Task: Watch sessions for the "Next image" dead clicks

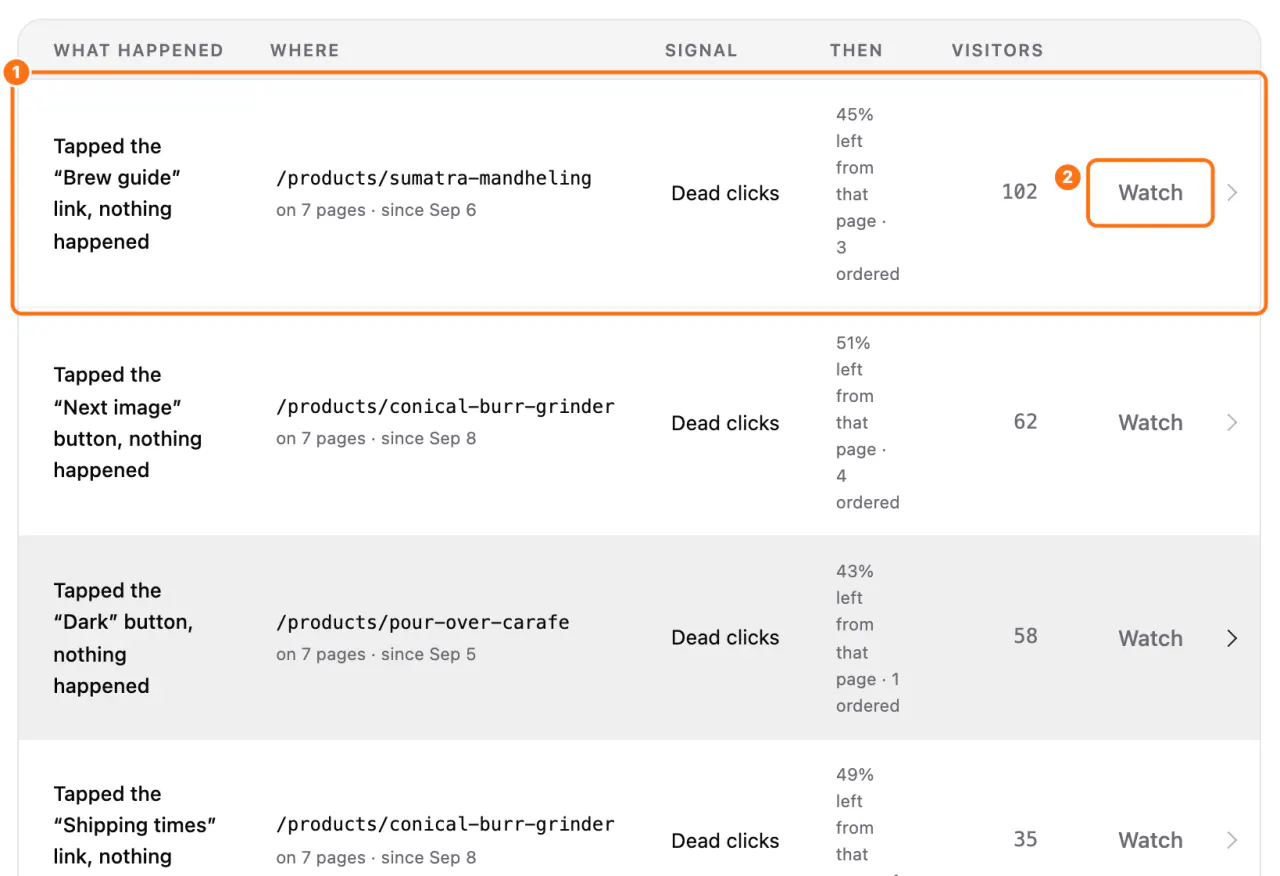Action: point(1150,423)
